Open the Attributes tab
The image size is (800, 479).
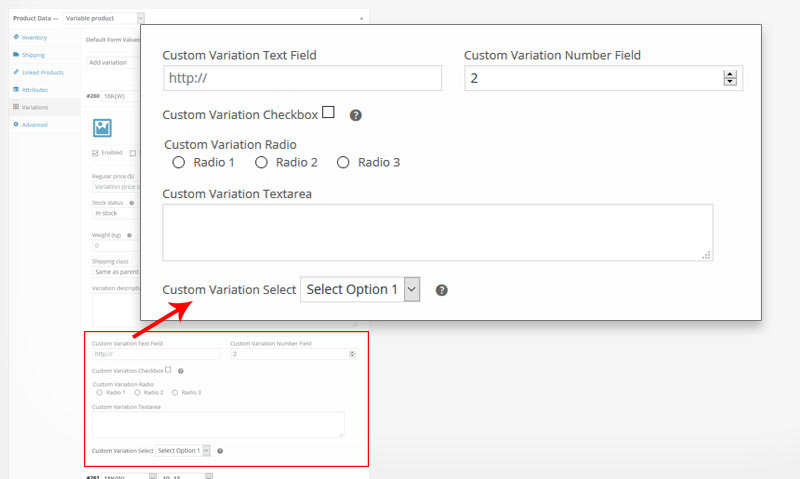tap(44, 89)
